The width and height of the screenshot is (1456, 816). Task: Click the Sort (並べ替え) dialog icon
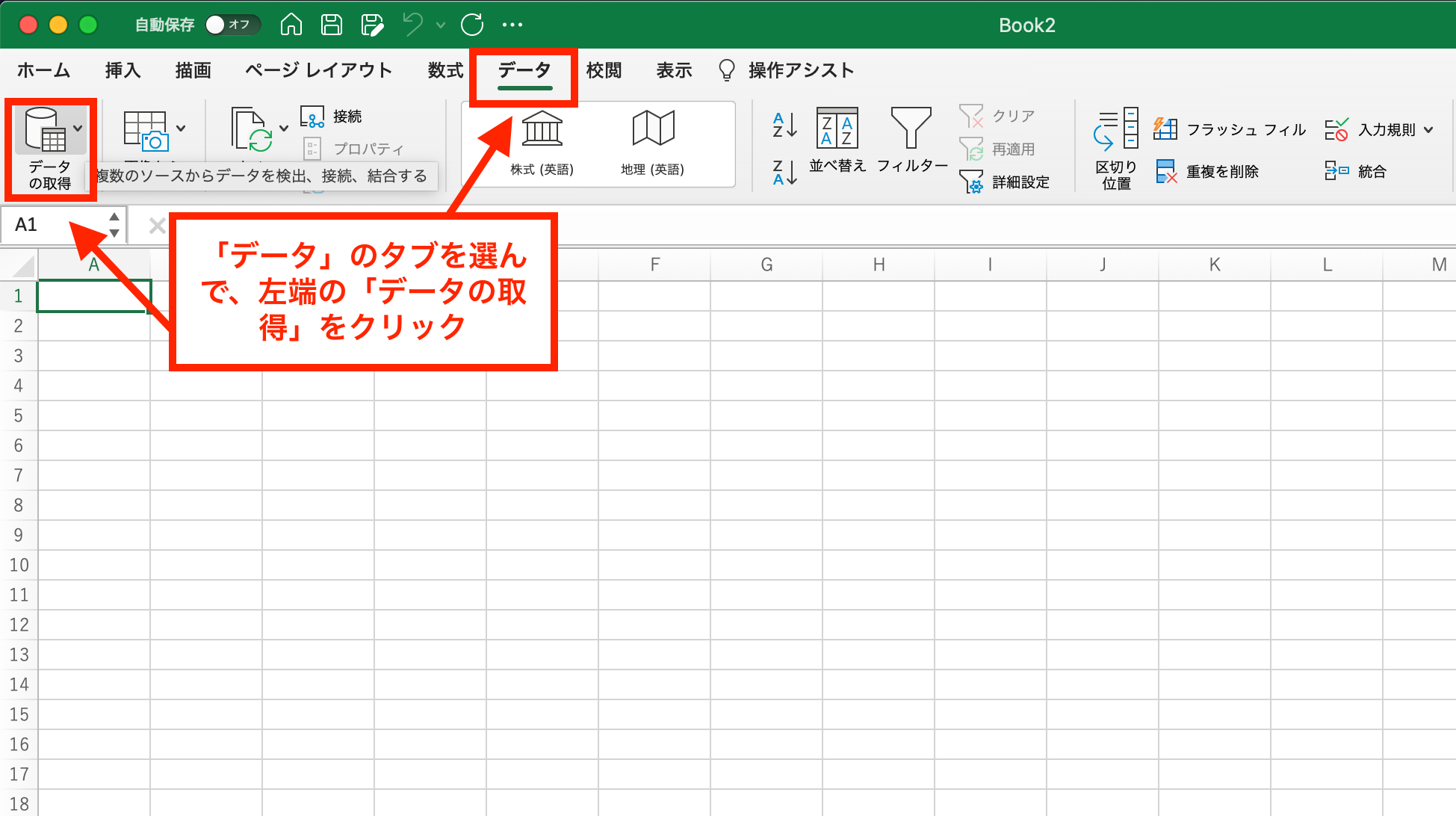(x=837, y=129)
